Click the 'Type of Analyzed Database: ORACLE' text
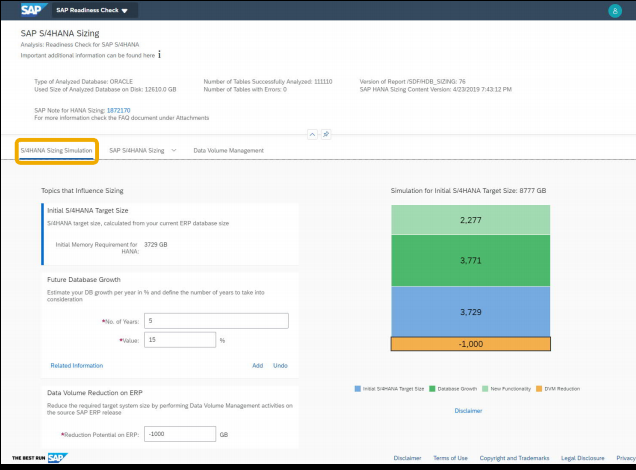636x470 pixels. click(84, 82)
